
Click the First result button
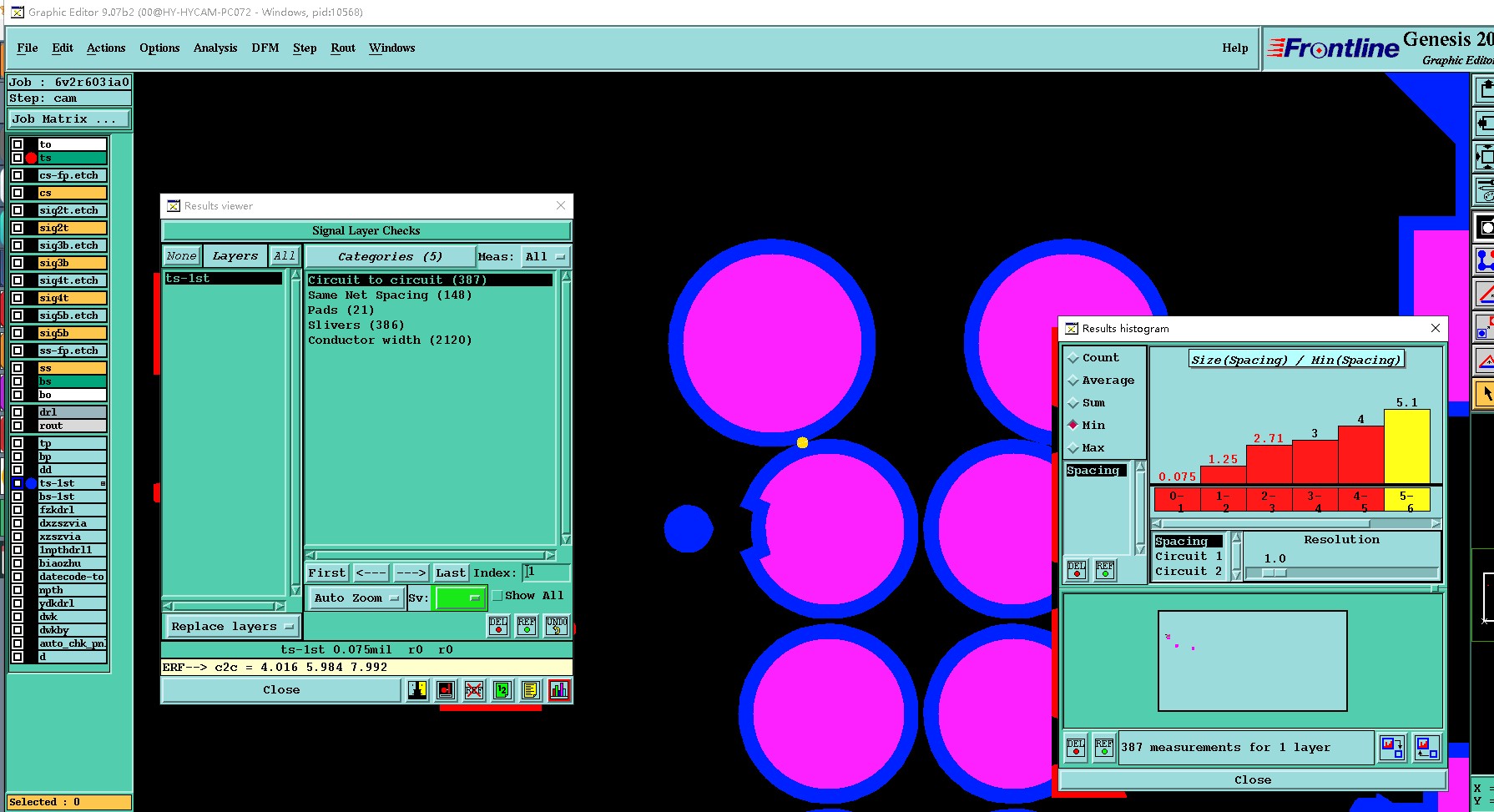[x=326, y=572]
